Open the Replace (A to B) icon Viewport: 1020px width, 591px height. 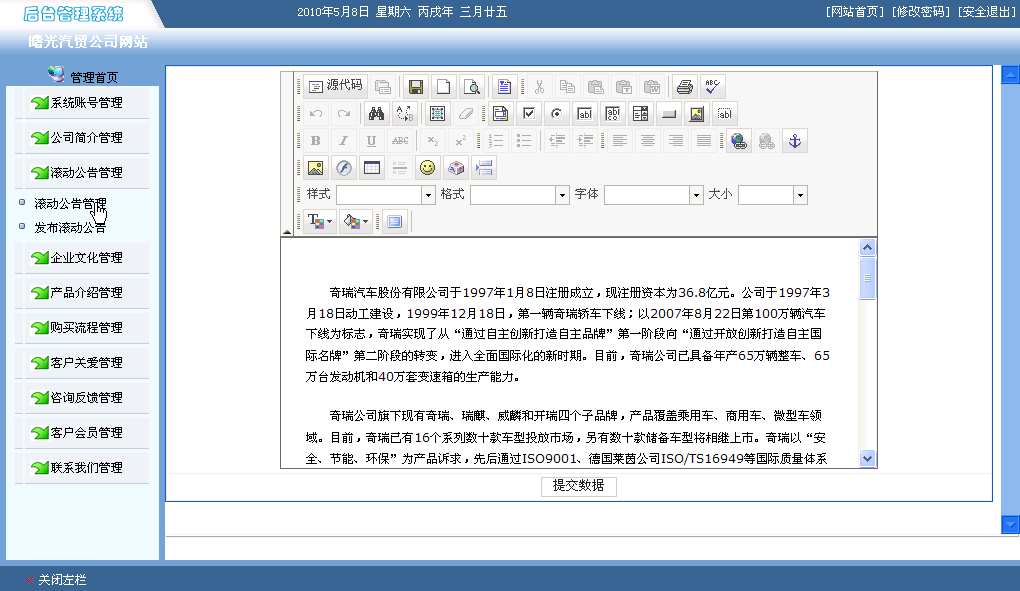(405, 114)
